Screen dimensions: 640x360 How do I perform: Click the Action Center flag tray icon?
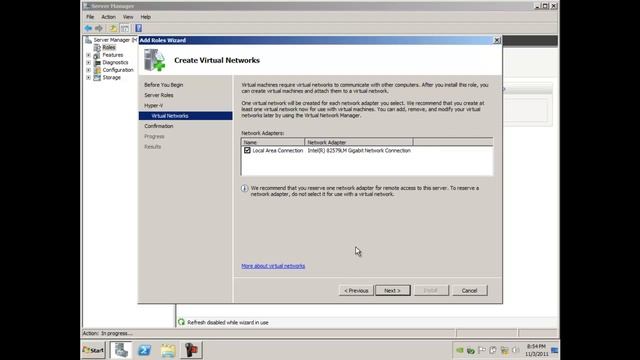(482, 350)
